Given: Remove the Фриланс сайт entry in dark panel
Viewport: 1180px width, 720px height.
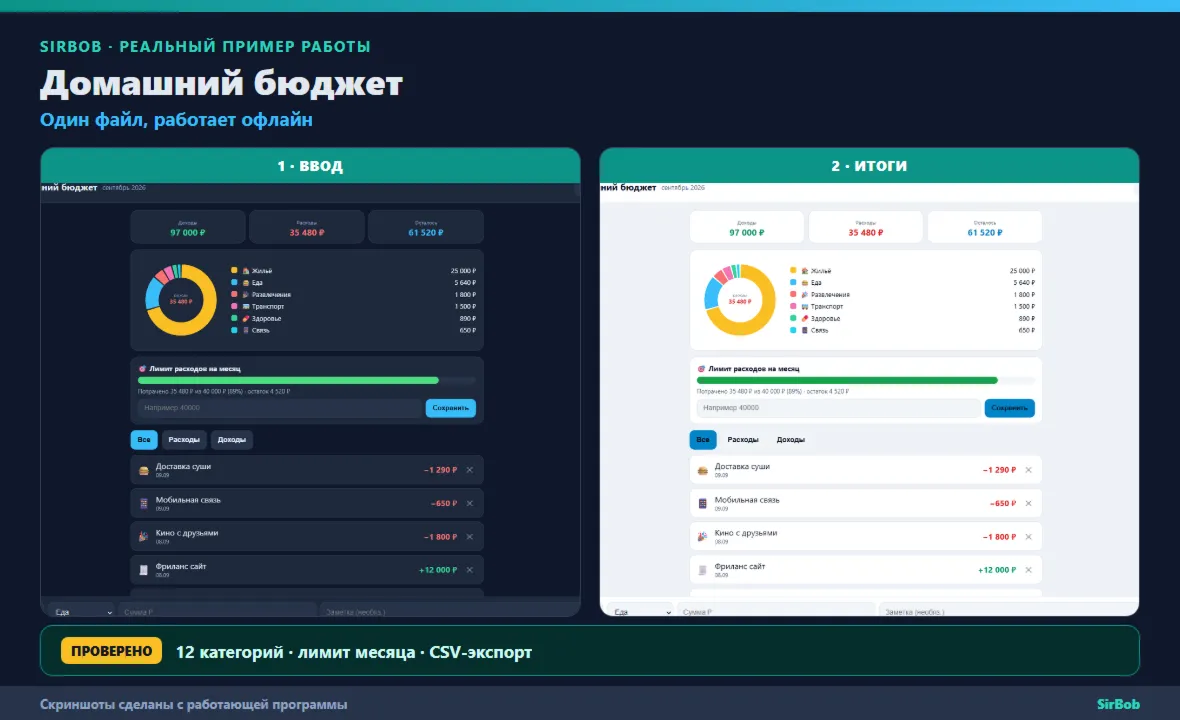Looking at the screenshot, I should pyautogui.click(x=470, y=570).
